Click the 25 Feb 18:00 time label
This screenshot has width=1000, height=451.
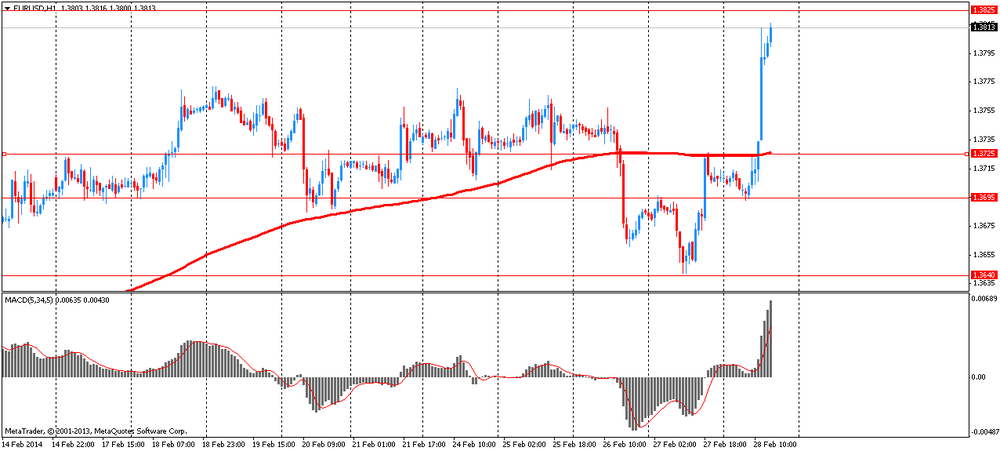[x=575, y=443]
